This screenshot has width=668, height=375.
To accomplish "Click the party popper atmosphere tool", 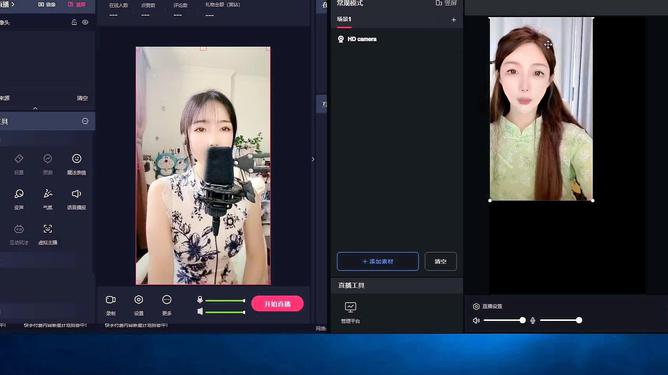I will 48,194.
